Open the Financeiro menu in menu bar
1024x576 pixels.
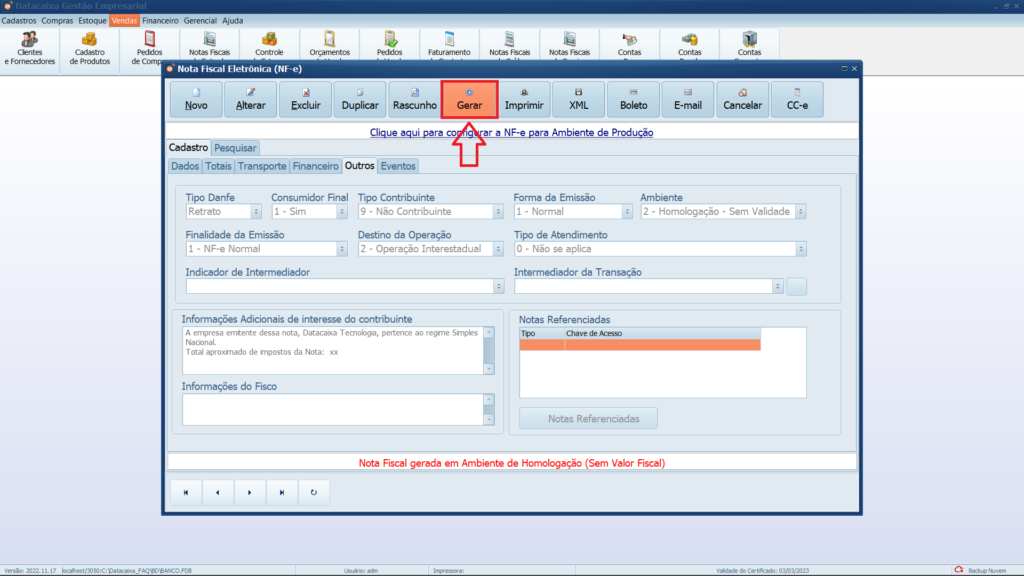point(160,20)
